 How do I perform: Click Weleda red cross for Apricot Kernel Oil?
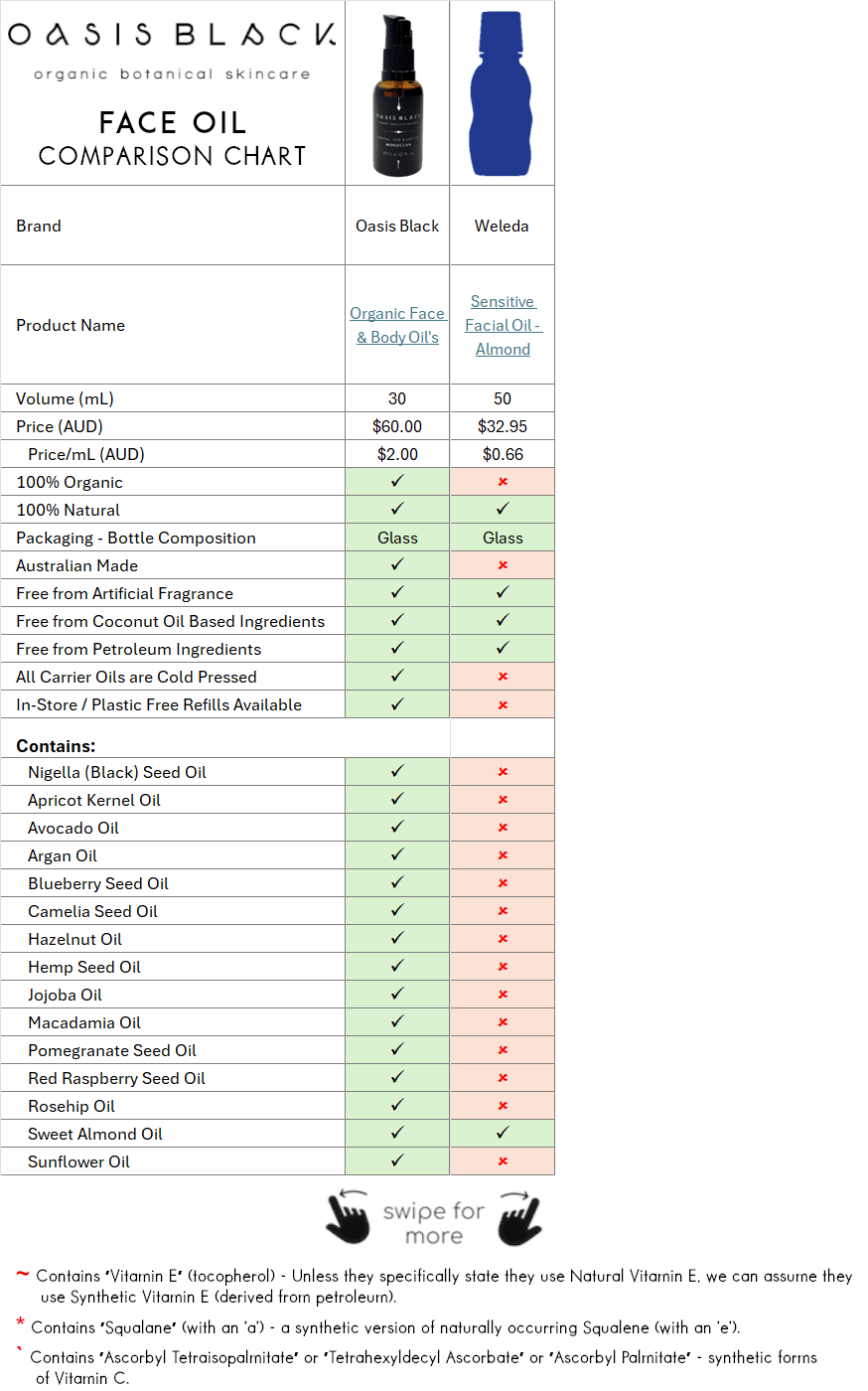[x=503, y=800]
